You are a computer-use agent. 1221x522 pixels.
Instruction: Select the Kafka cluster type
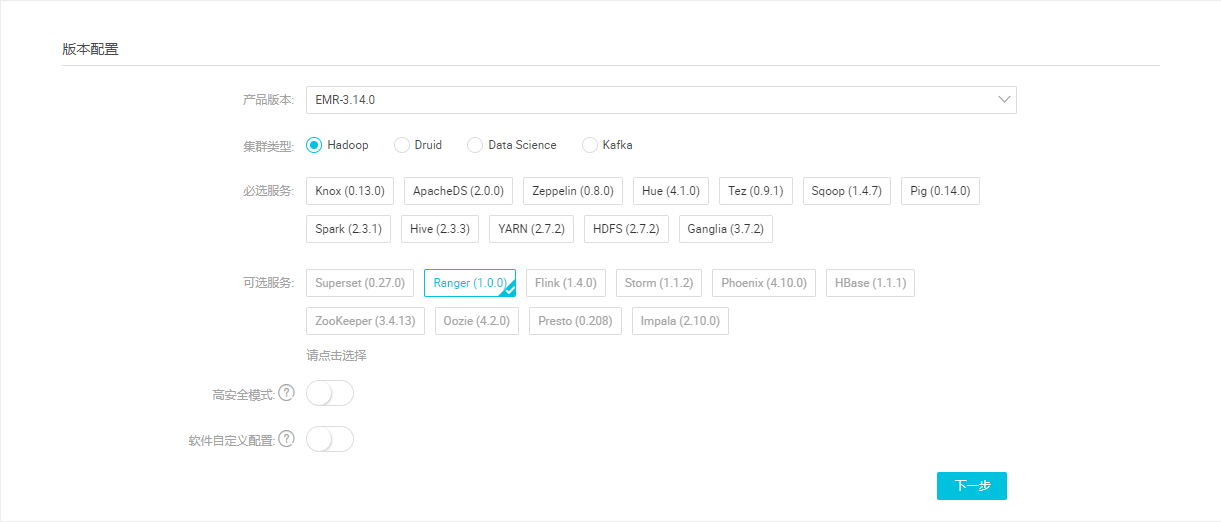(x=590, y=145)
